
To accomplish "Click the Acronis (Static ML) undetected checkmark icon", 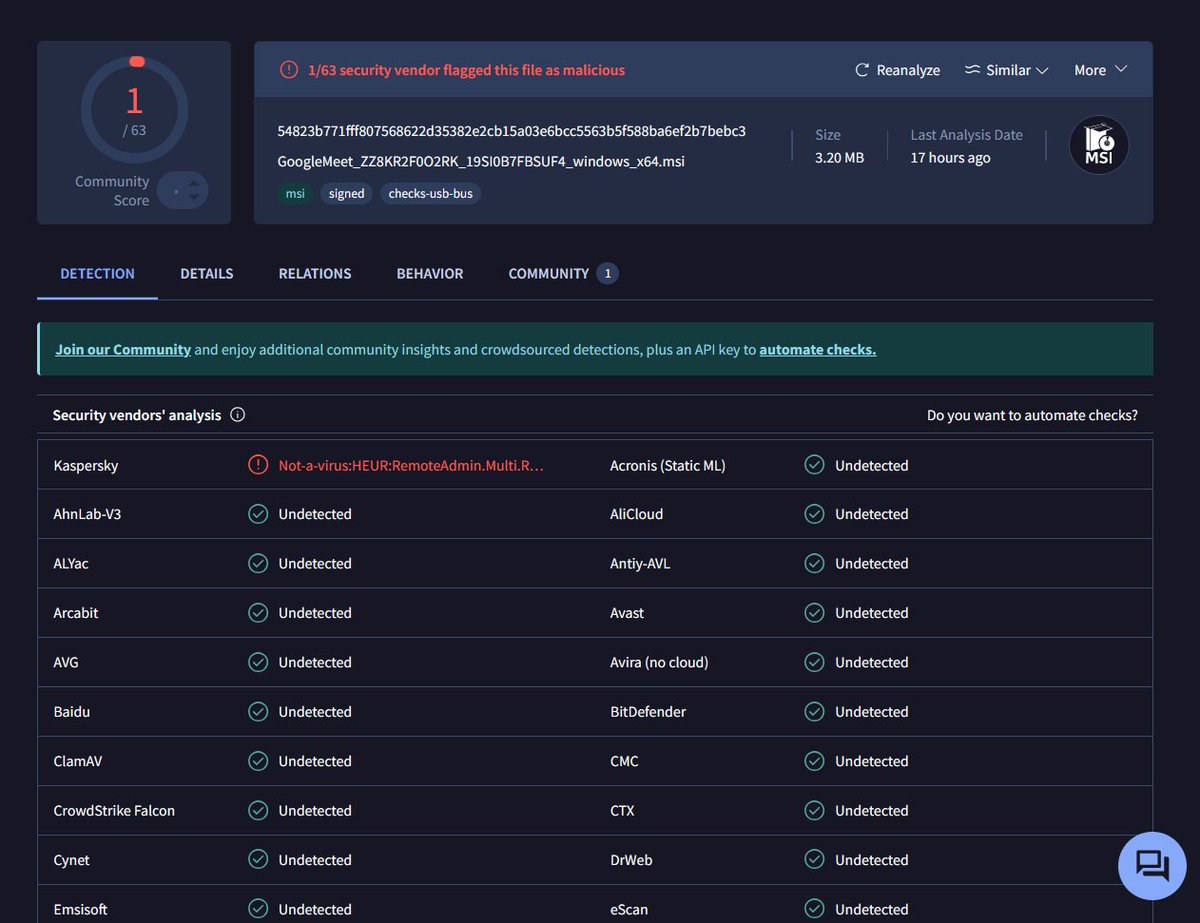I will click(815, 465).
